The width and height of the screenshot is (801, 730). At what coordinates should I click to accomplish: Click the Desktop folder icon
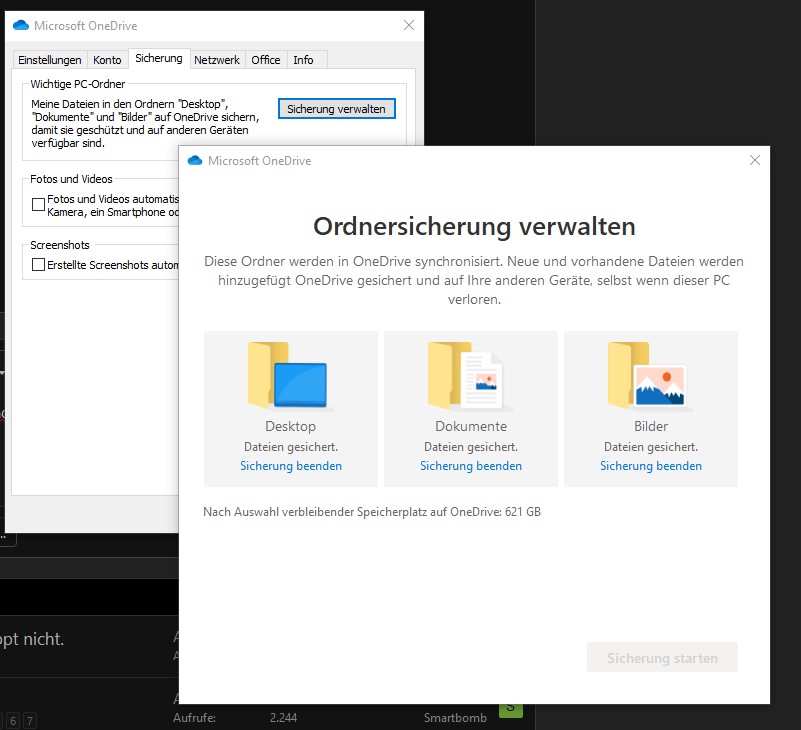[x=288, y=376]
